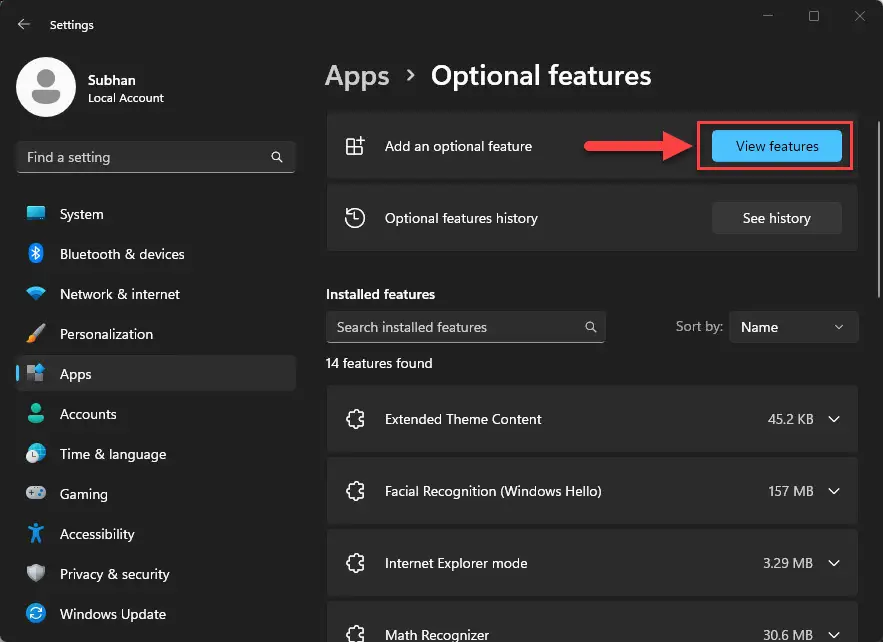
Task: Expand the Math Recognizer chevron
Action: pos(834,635)
